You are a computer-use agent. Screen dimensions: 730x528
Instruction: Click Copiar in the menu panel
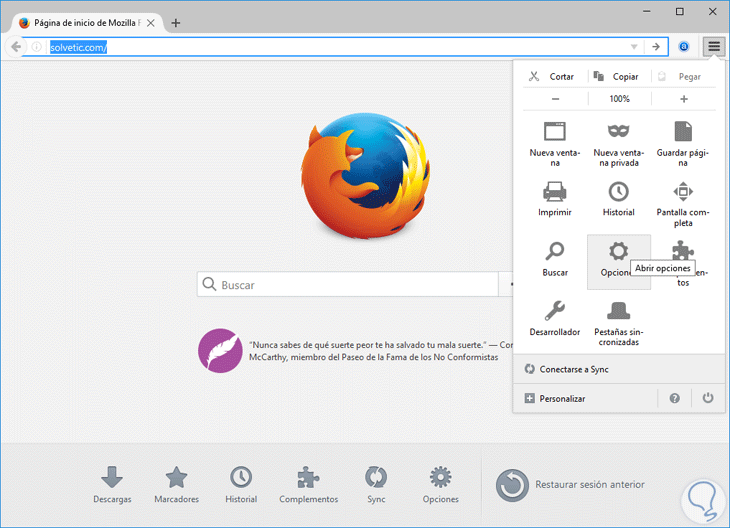click(x=616, y=76)
